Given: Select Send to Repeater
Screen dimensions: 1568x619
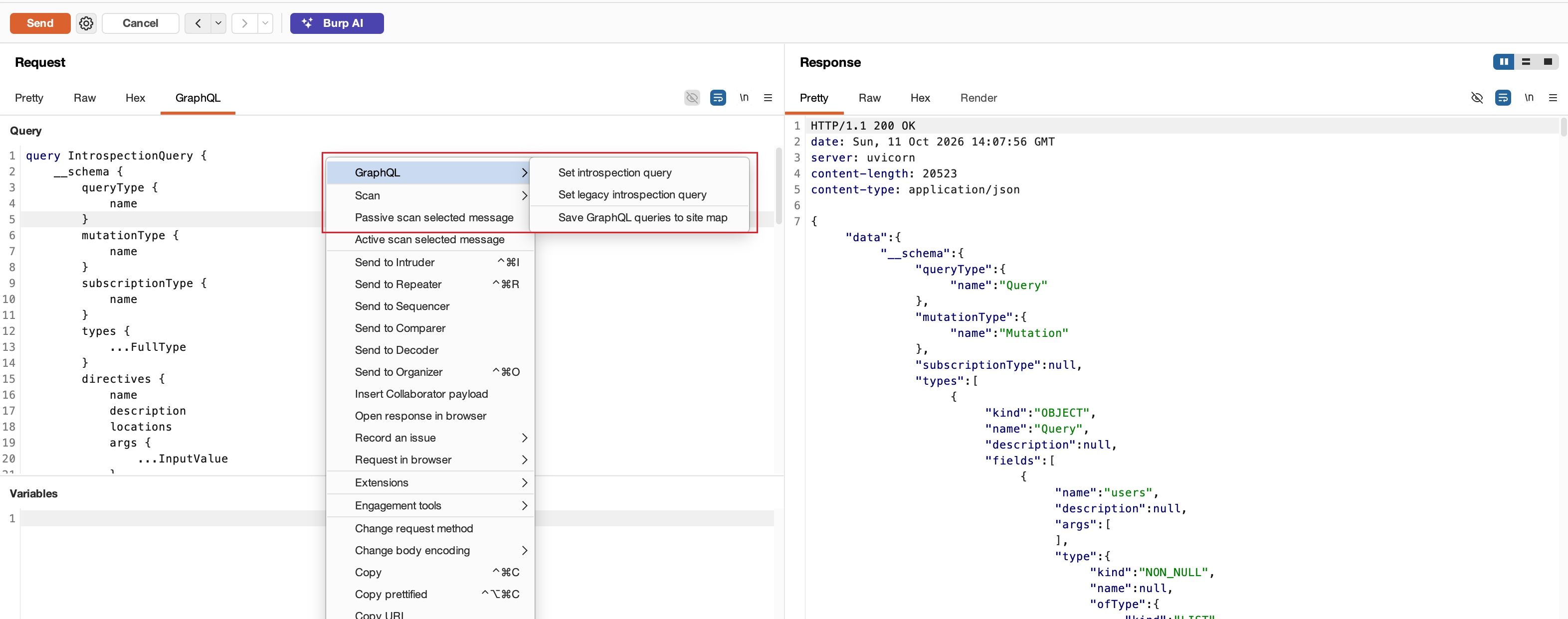Looking at the screenshot, I should (430, 285).
